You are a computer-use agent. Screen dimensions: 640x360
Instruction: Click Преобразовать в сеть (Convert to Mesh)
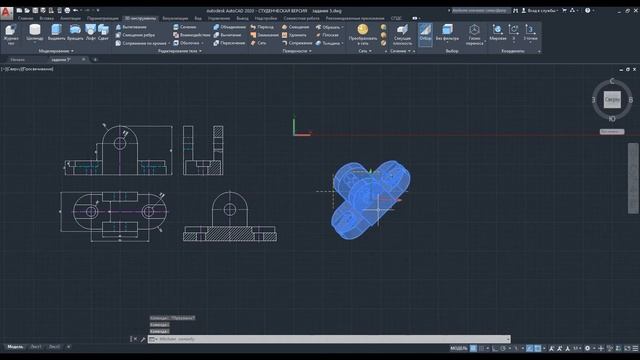(362, 34)
